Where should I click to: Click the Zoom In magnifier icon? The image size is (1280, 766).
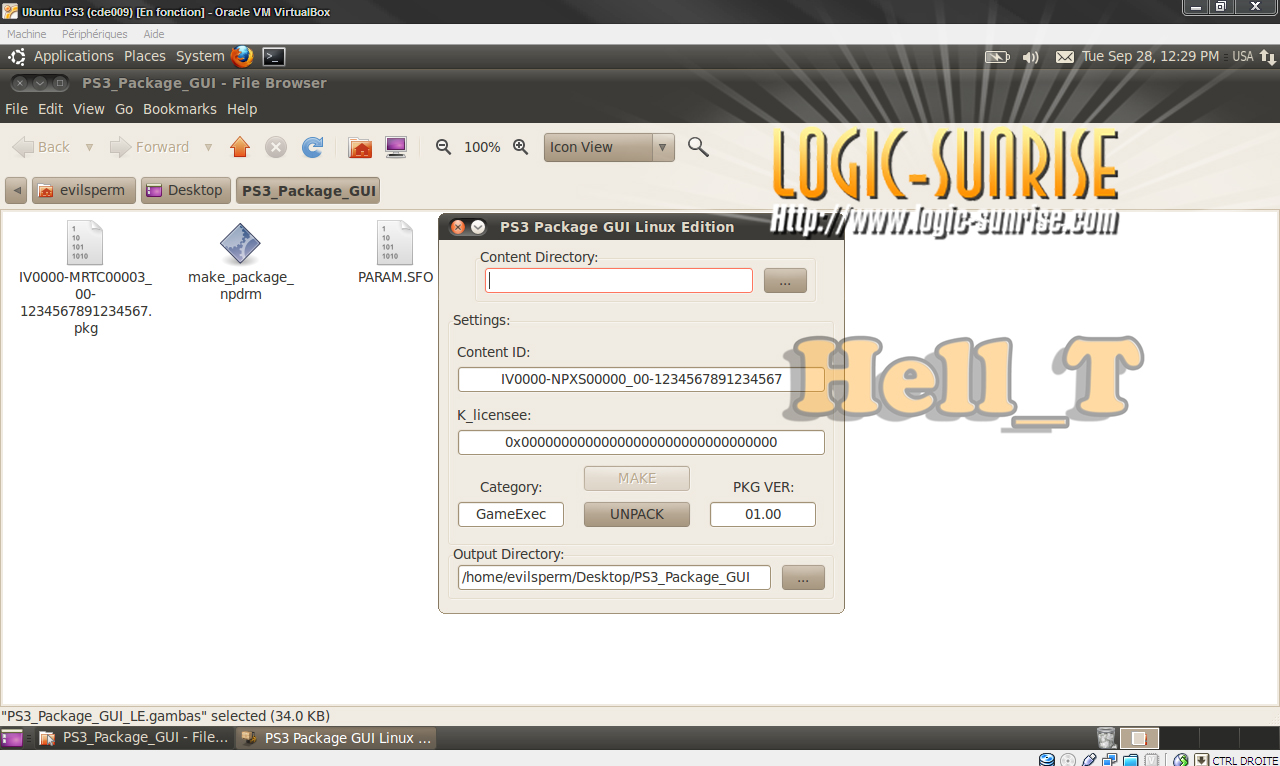[x=520, y=147]
